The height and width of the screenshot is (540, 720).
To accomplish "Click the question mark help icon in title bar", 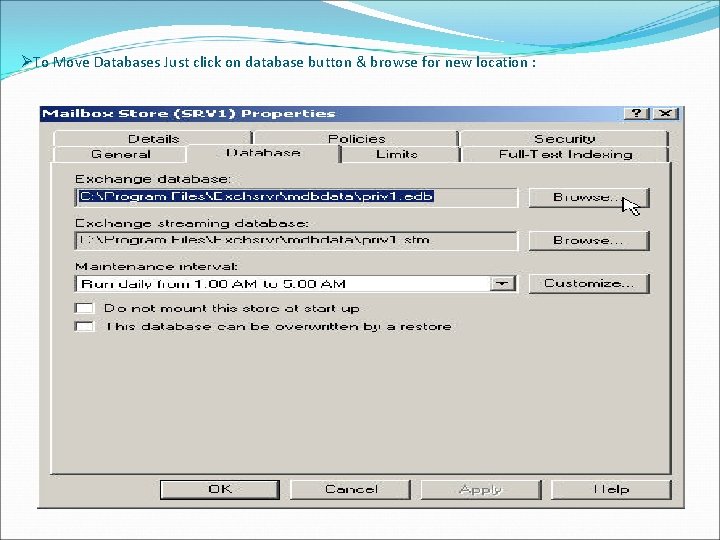I will (637, 113).
